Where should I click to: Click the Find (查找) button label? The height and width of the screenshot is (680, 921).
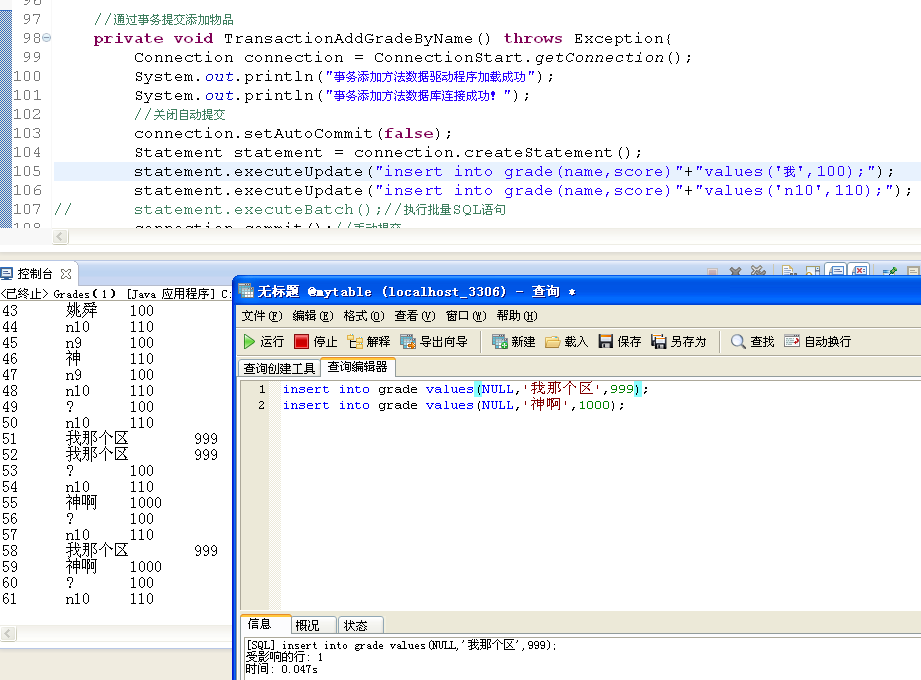762,342
